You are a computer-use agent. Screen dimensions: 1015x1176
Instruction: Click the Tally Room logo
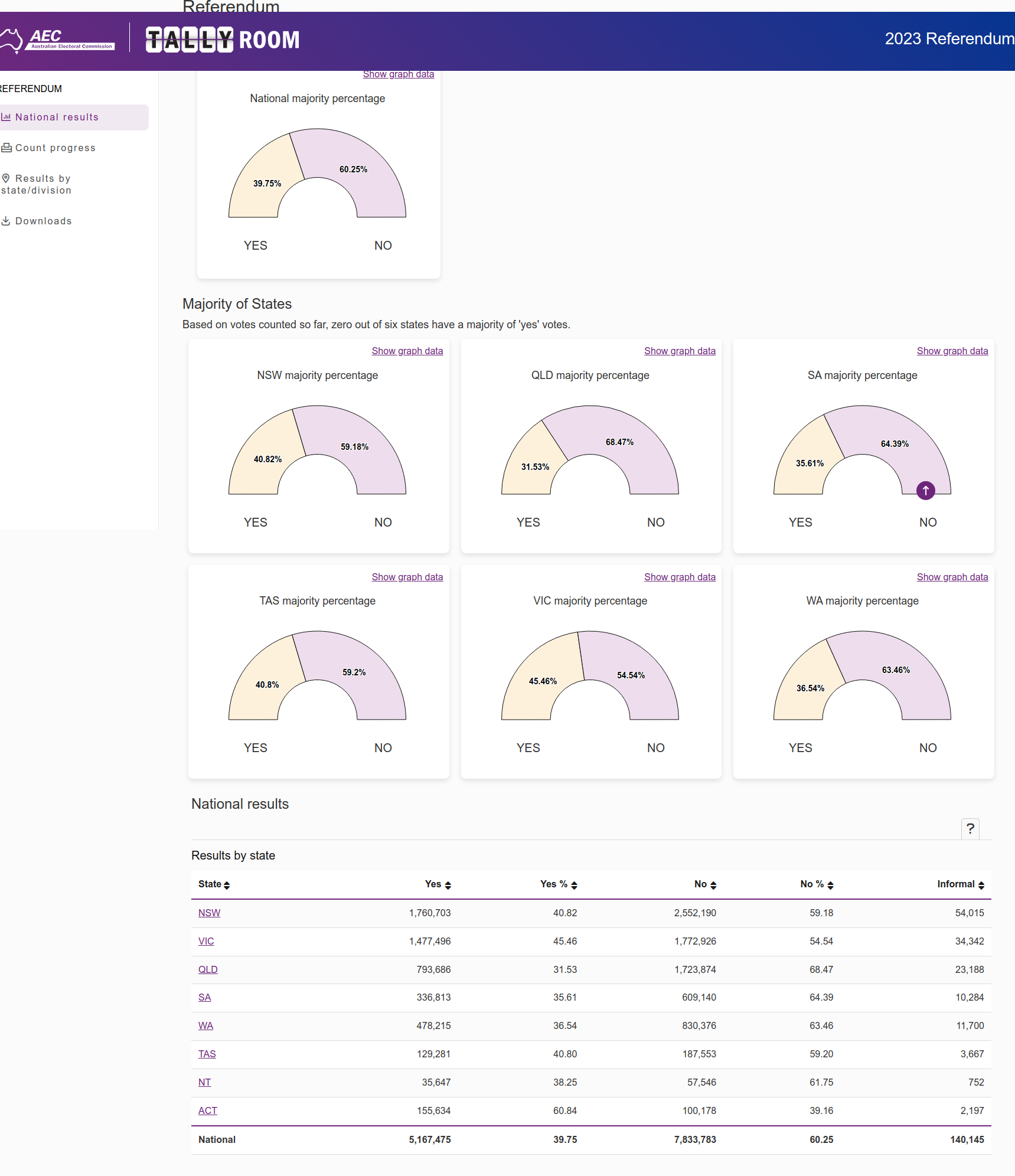pos(223,40)
